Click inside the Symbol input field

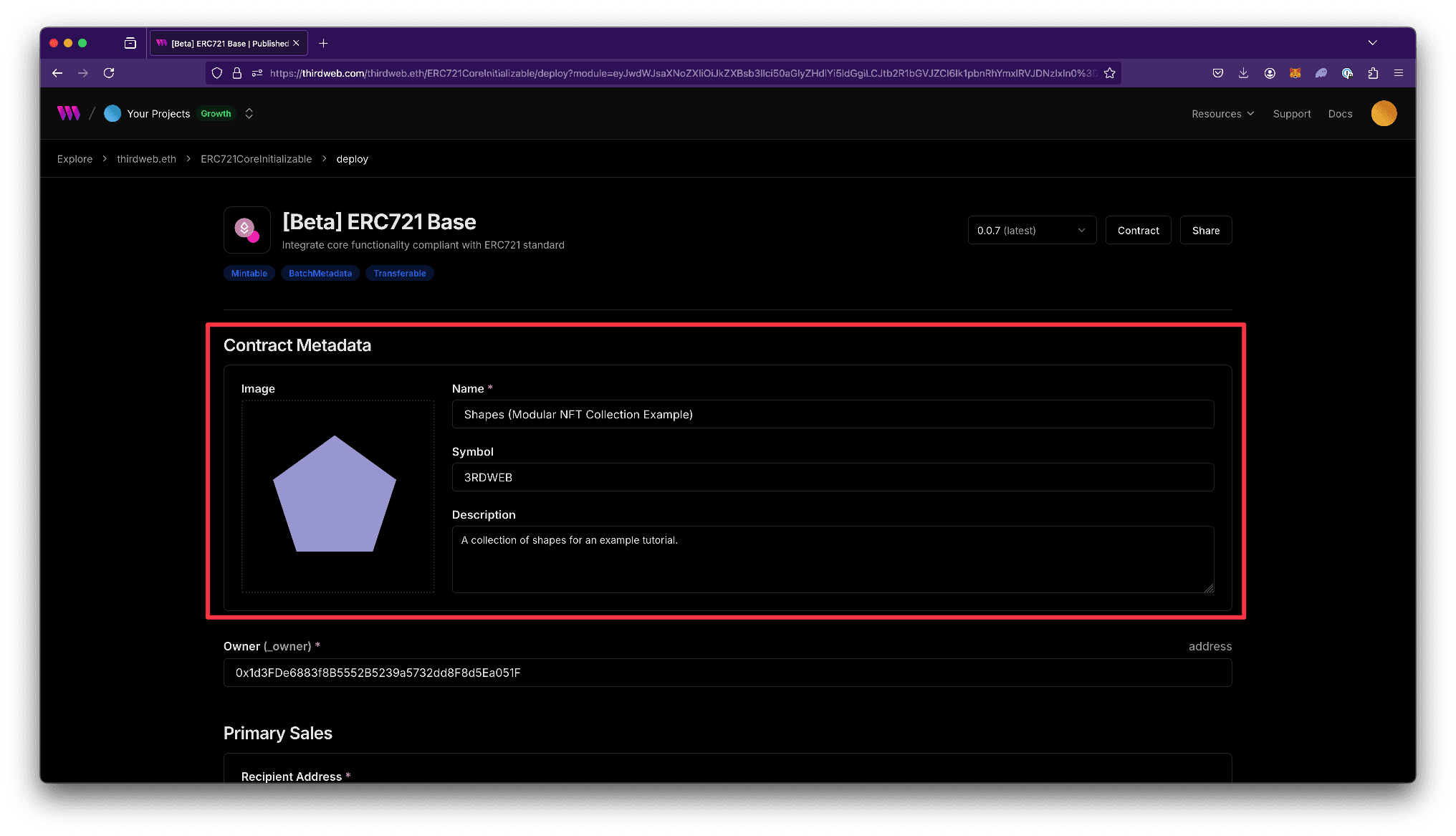coord(833,476)
